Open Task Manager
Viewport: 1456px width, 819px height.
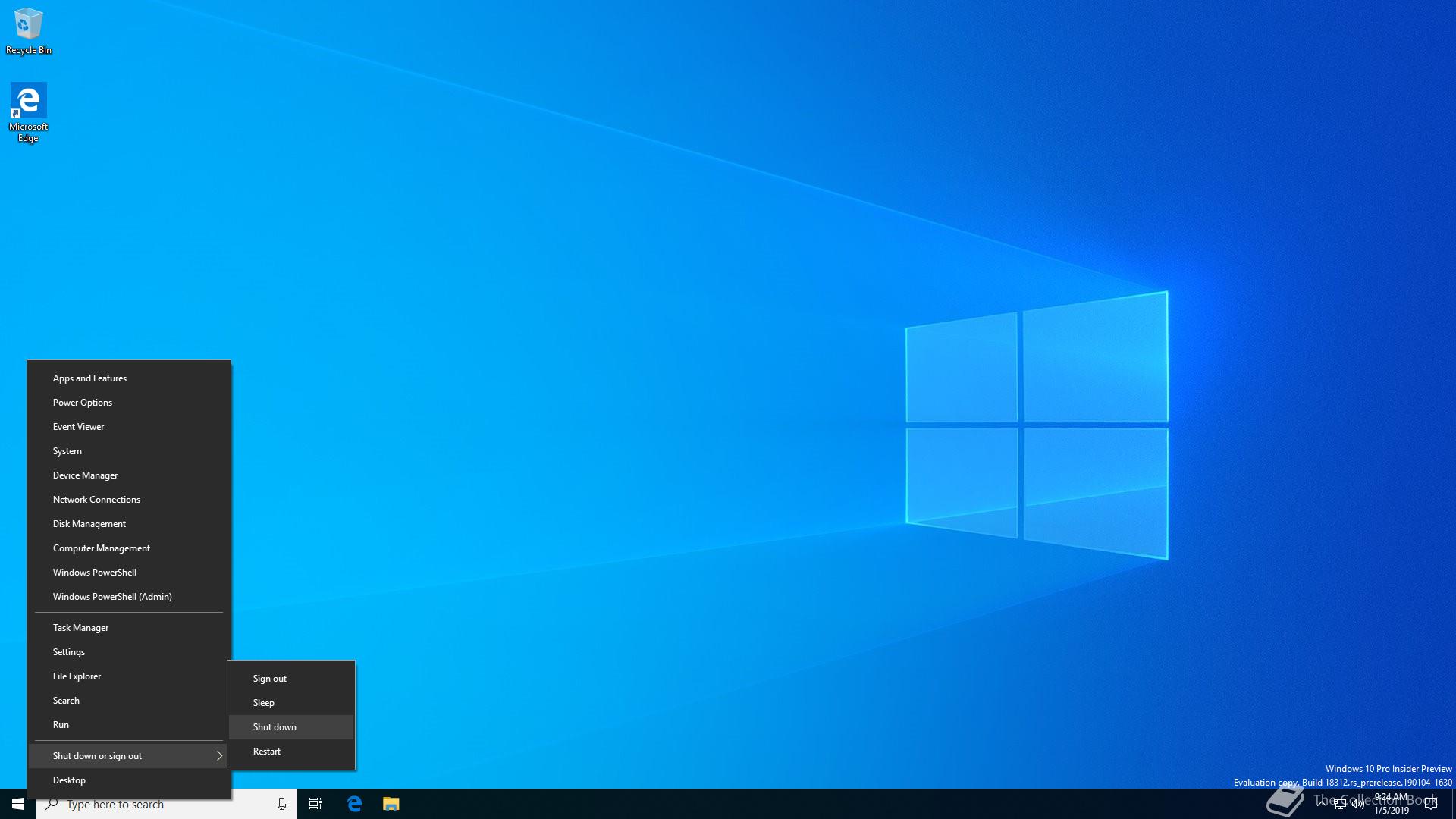click(129, 628)
